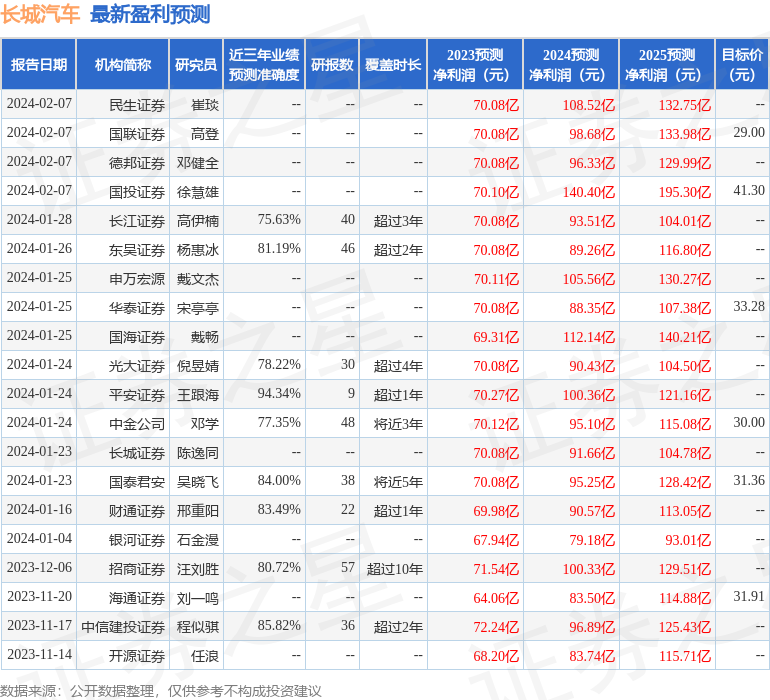This screenshot has height=700, width=770.
Task: Select the 东吴证券 row name
Action: 137,250
